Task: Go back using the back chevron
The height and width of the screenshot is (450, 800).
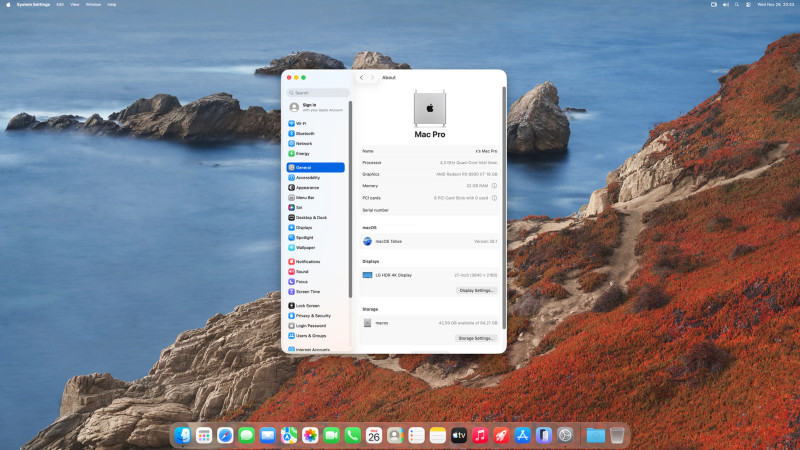Action: [361, 78]
